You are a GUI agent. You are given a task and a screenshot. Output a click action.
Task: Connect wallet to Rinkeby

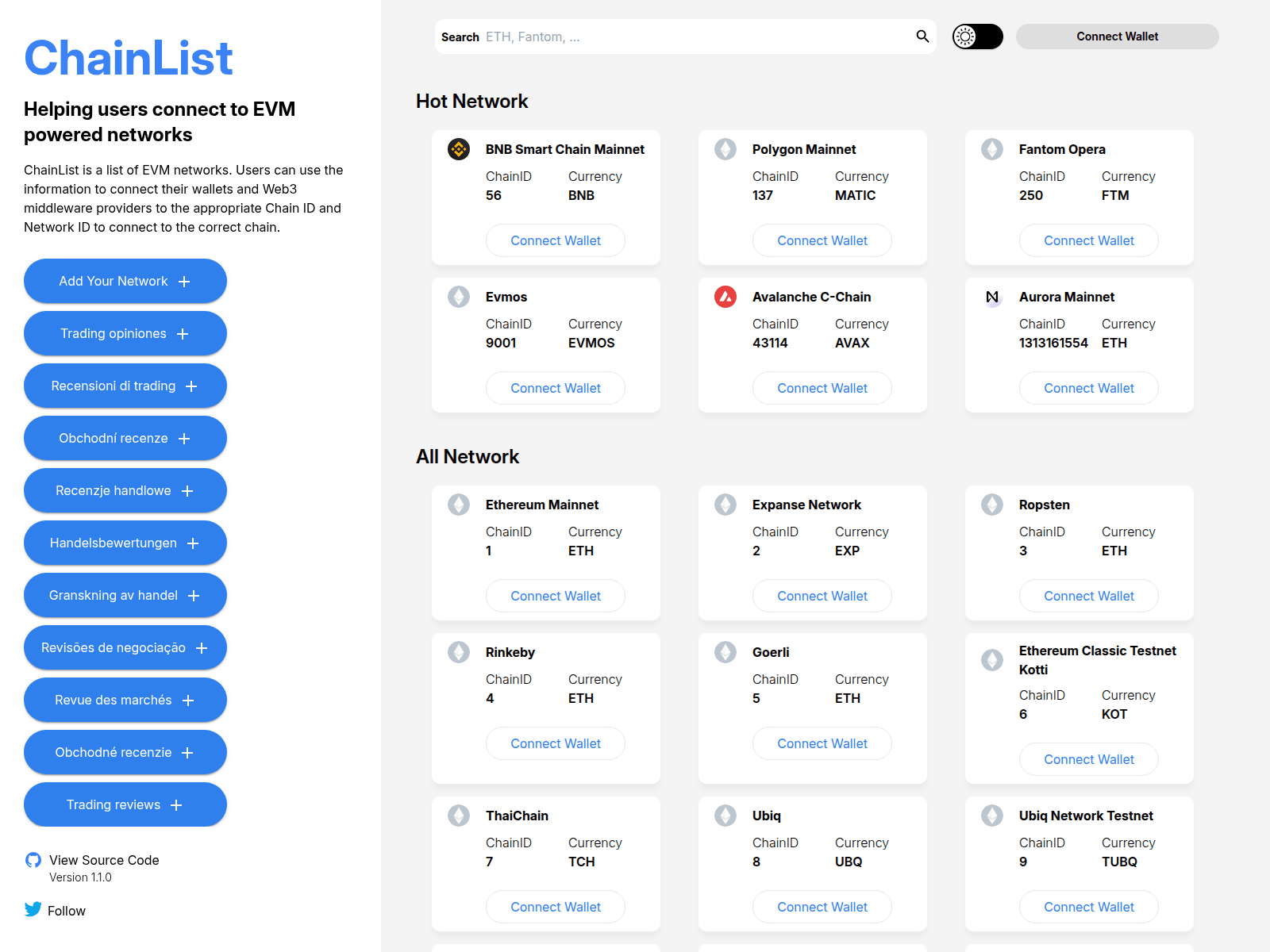556,743
